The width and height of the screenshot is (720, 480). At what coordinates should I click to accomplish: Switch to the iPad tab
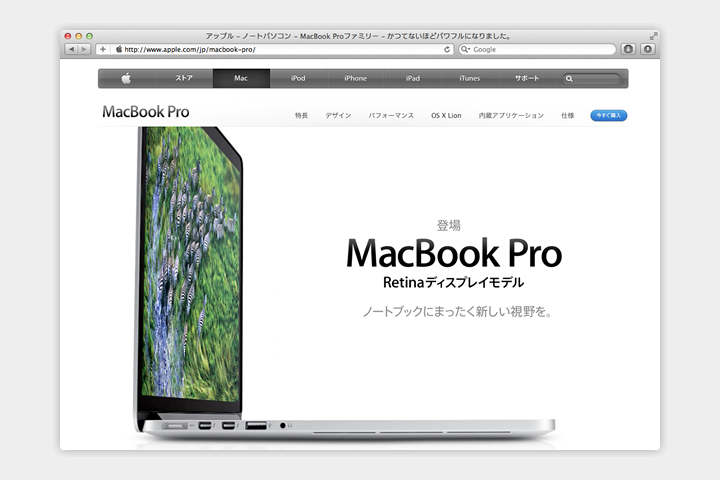click(413, 78)
